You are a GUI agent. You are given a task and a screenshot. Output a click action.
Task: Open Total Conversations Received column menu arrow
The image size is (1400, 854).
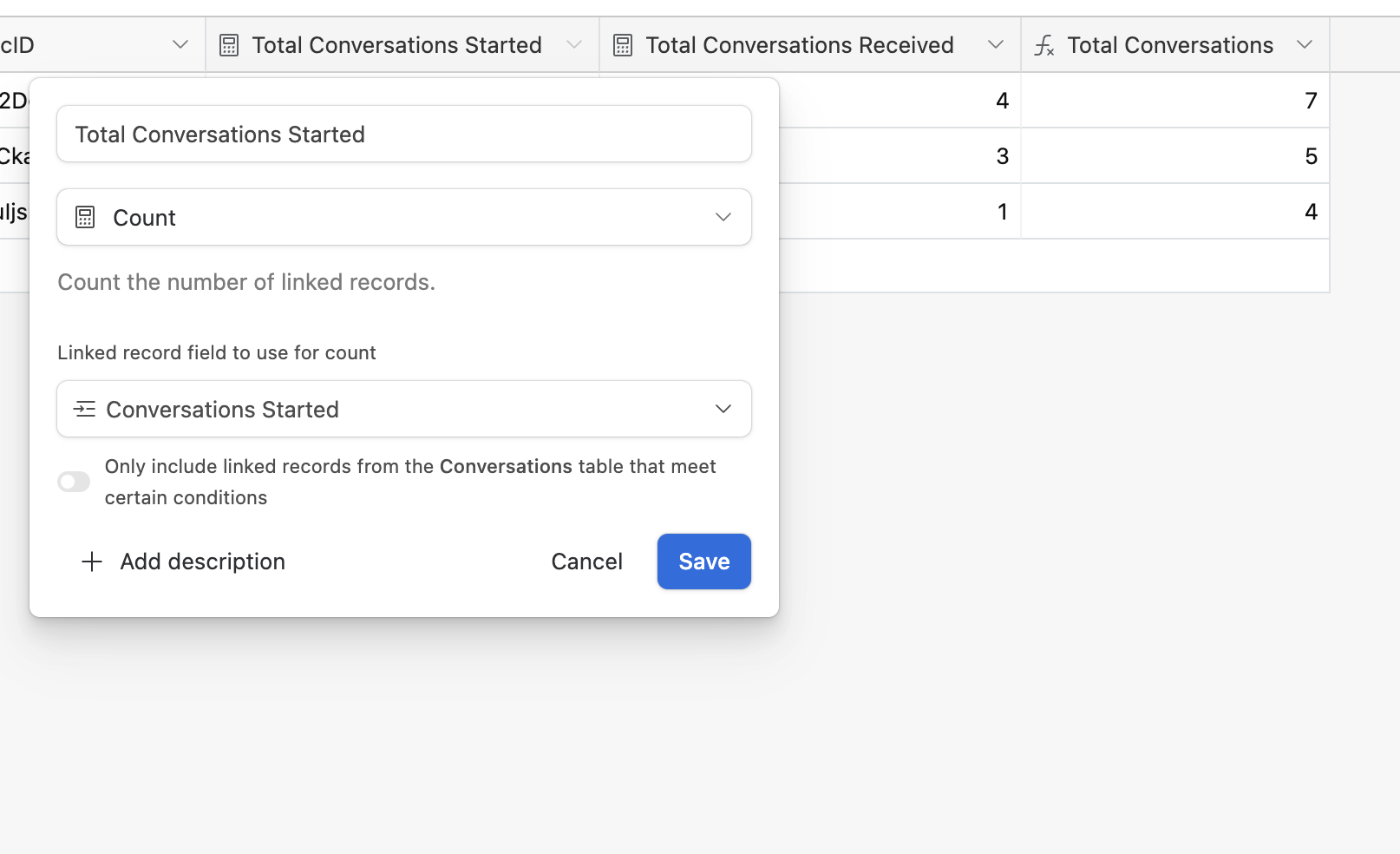996,45
